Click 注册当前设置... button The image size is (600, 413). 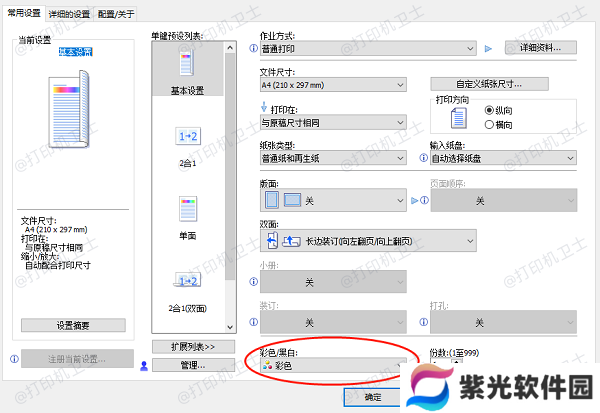(x=77, y=359)
